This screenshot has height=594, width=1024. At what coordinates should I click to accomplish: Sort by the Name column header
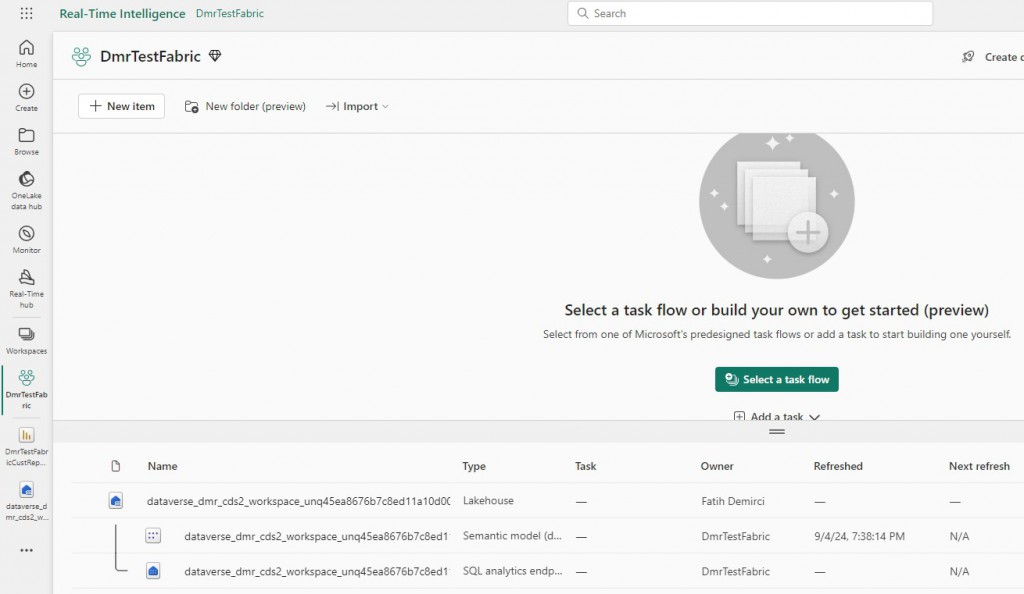163,466
